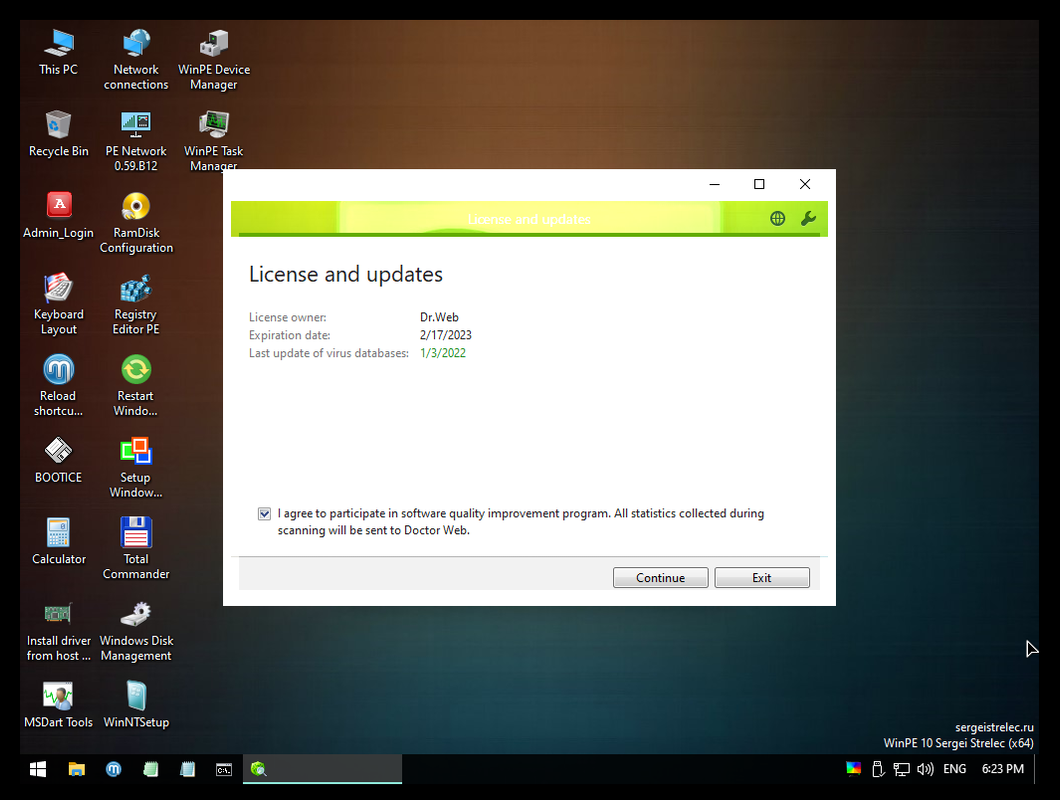Minimize the Dr.Web window
The height and width of the screenshot is (800, 1060).
715,184
